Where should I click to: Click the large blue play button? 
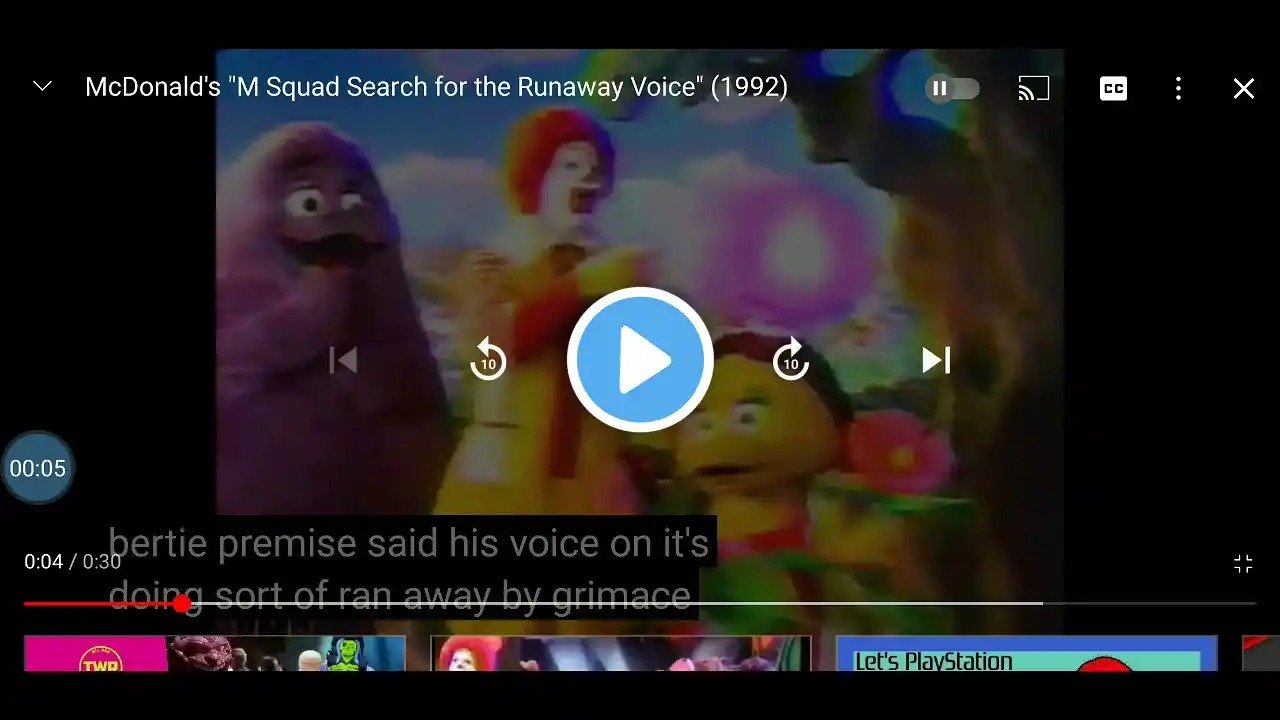pos(640,360)
